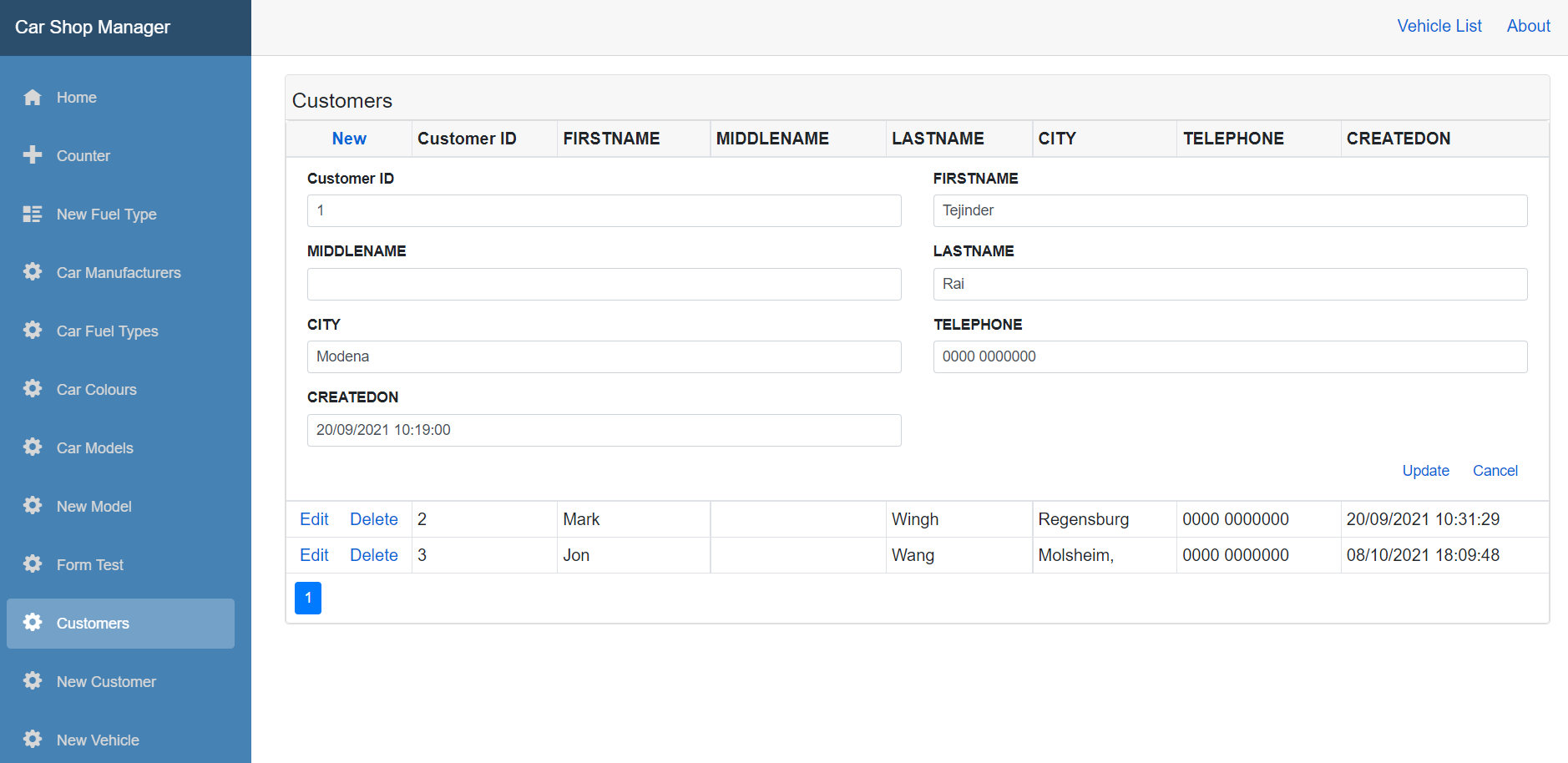The height and width of the screenshot is (763, 1568).
Task: Cancel editing the customer record
Action: coord(1495,471)
